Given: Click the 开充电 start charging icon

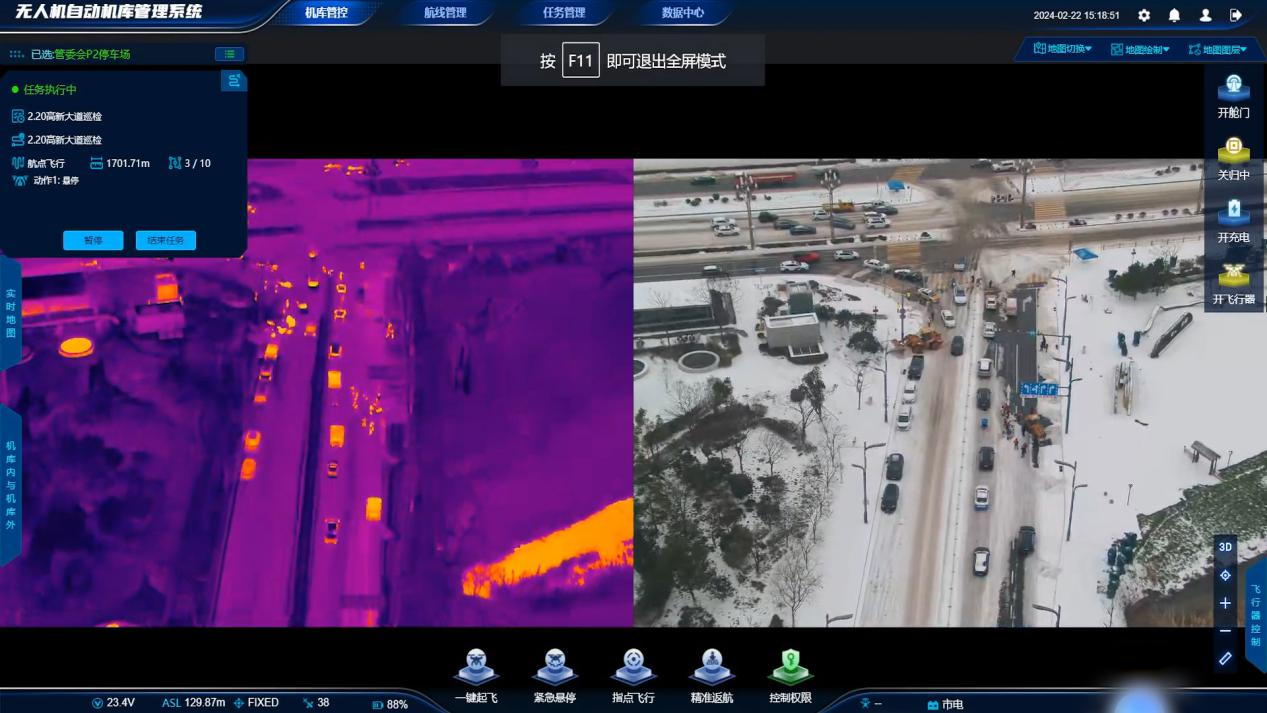Looking at the screenshot, I should point(1233,214).
